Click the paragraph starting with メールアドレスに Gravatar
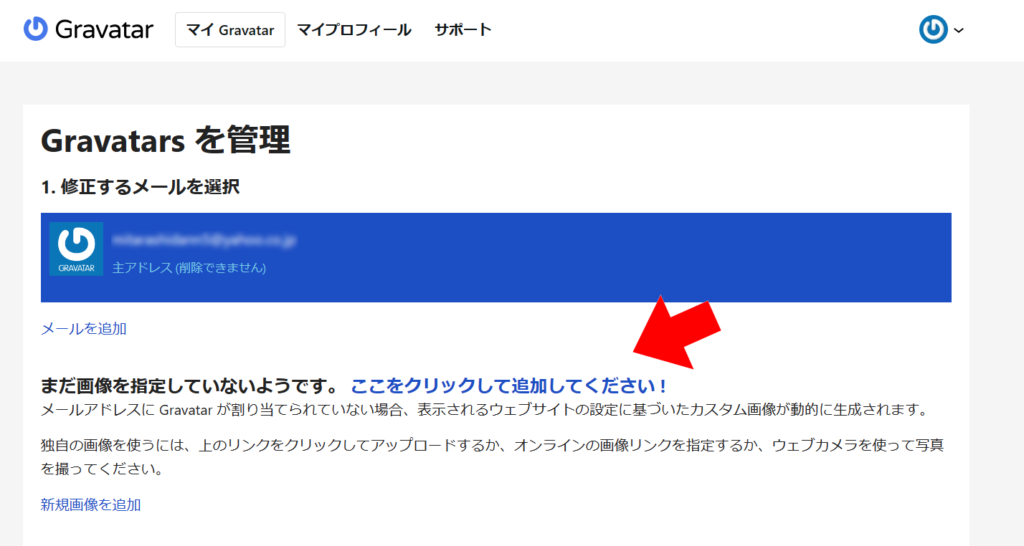 (x=484, y=410)
